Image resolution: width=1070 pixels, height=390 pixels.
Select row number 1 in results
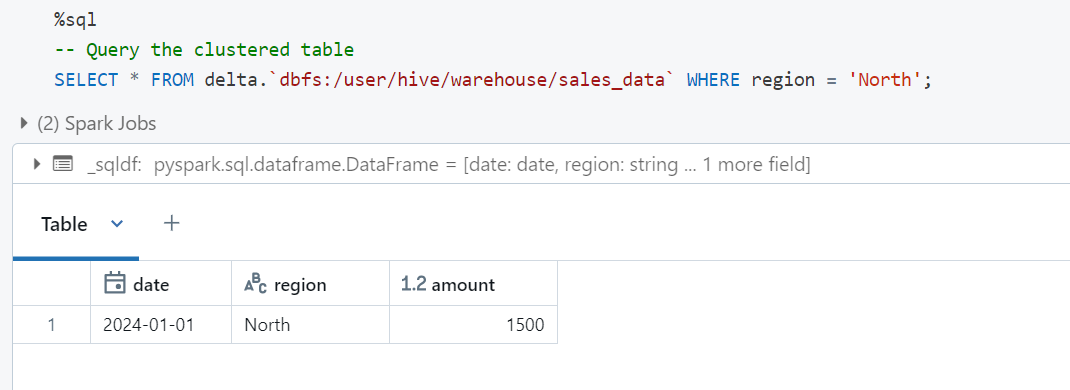(51, 325)
